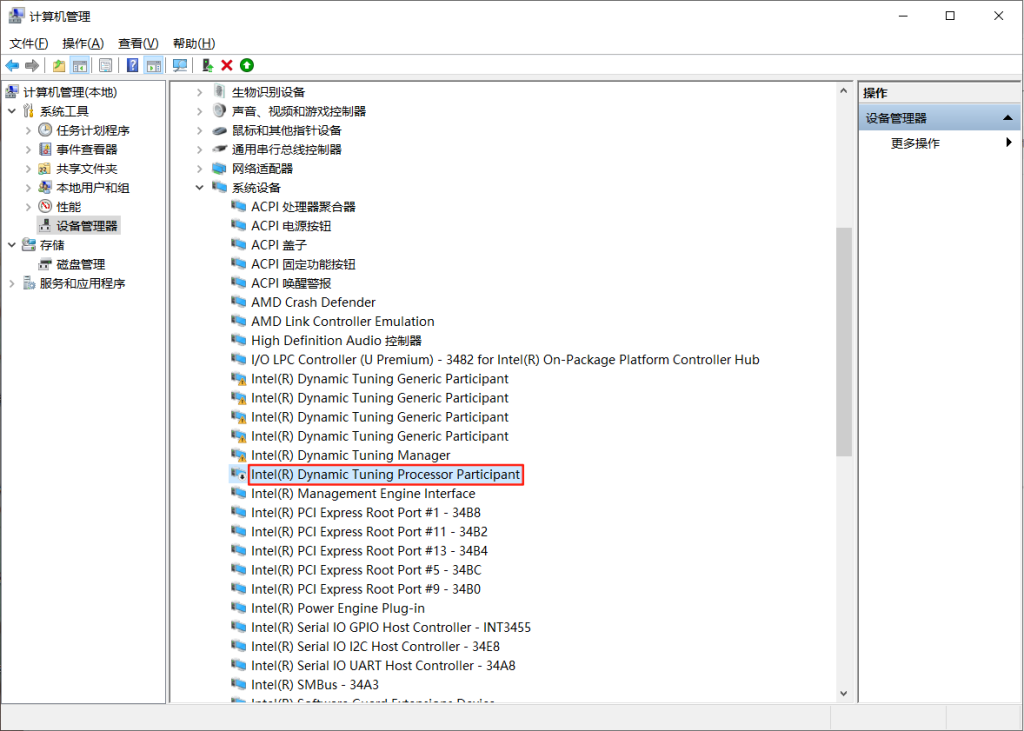This screenshot has height=731, width=1024.
Task: Open Properties via the toolbar sheet icon
Action: point(105,66)
